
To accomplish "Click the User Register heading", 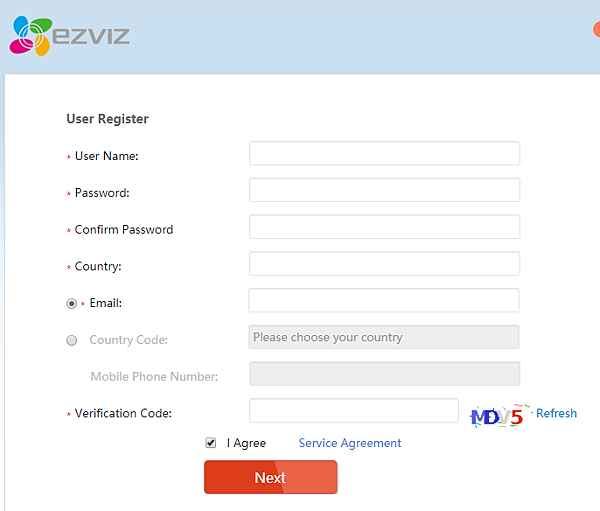I will pos(108,119).
